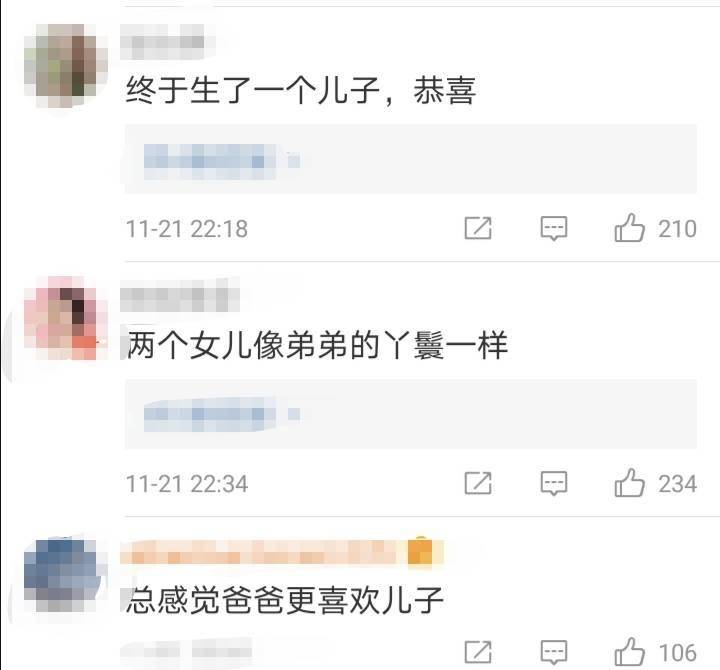The width and height of the screenshot is (720, 670).
Task: Open second commenter's pink avatar
Action: point(66,318)
